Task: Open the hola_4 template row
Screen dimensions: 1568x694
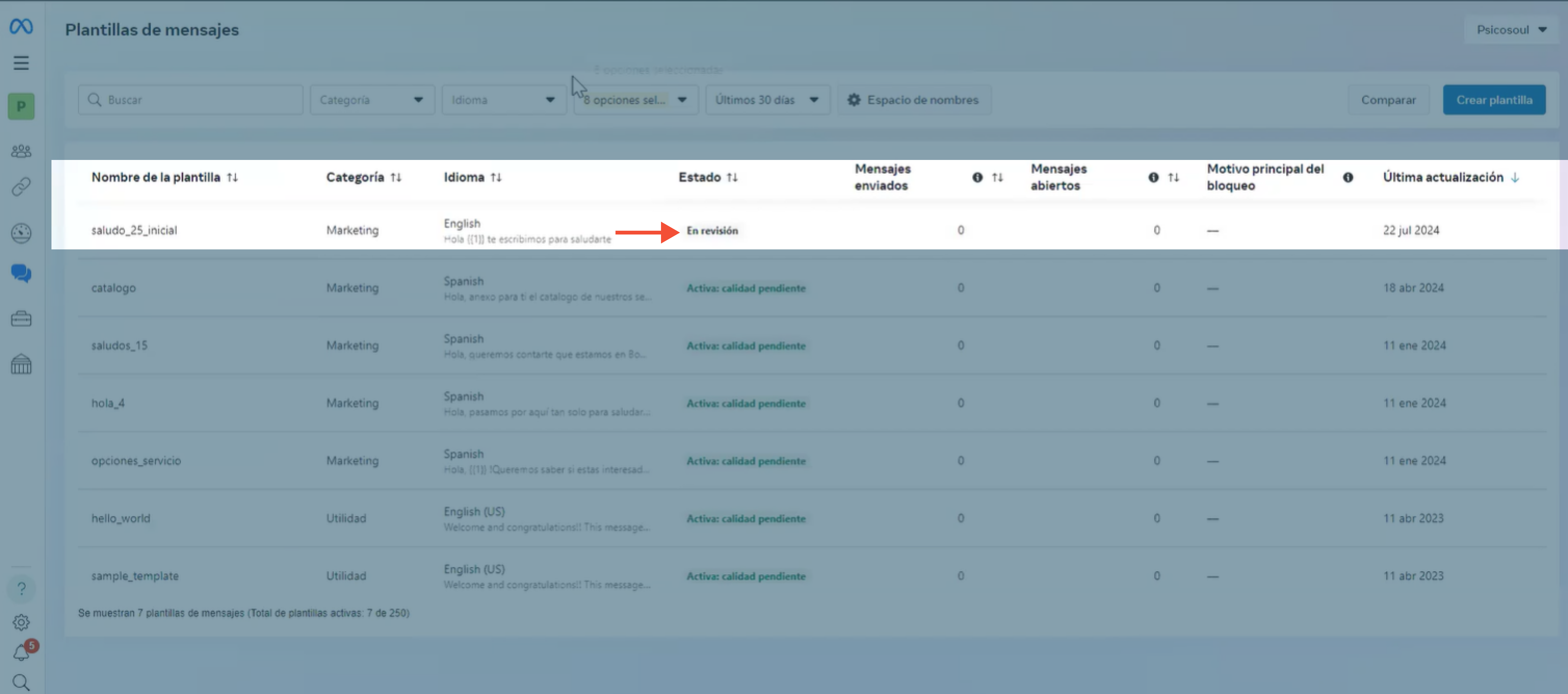Action: [812, 403]
